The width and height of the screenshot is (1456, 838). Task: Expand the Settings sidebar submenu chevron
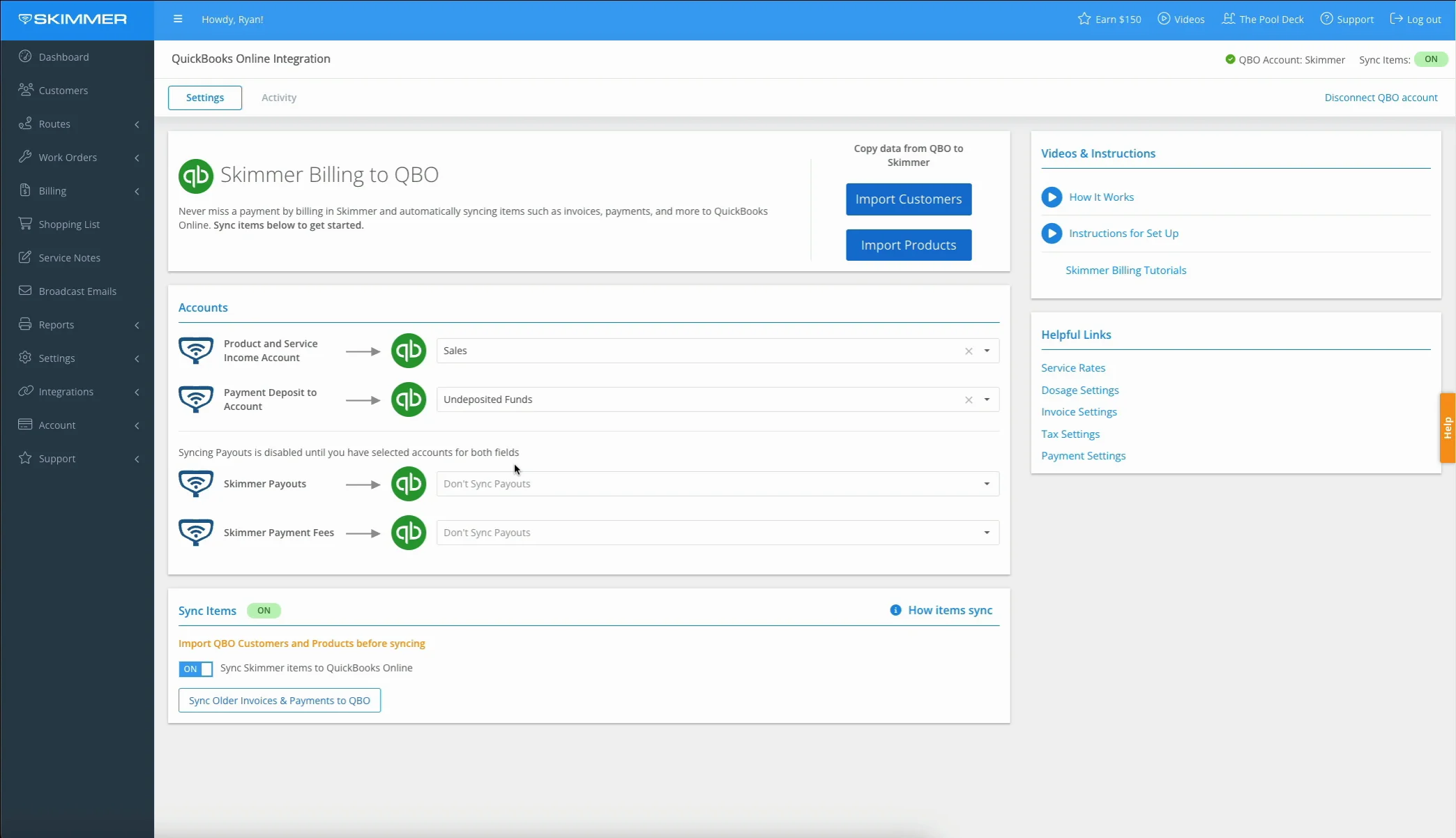[x=137, y=358]
